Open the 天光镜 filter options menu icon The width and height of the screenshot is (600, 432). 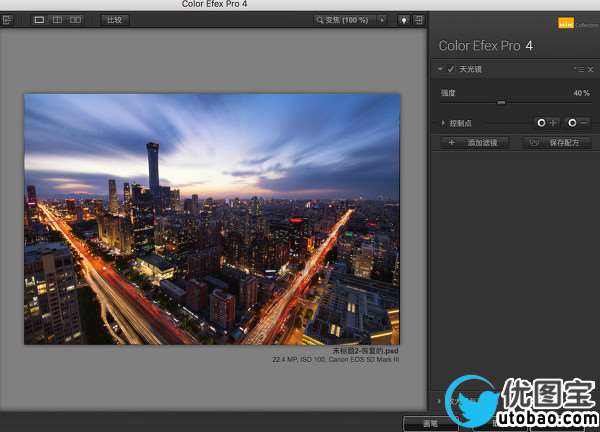[x=579, y=69]
